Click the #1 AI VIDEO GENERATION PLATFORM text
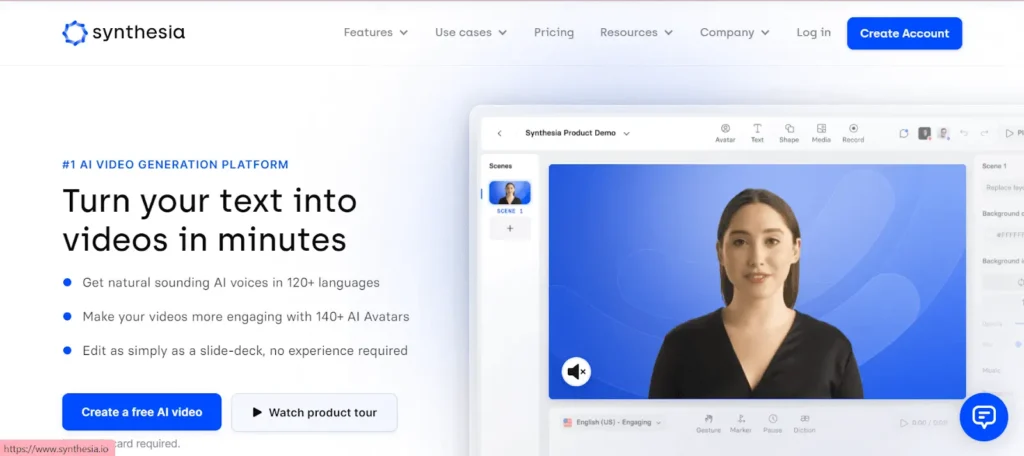Viewport: 1024px width, 456px height. point(175,165)
